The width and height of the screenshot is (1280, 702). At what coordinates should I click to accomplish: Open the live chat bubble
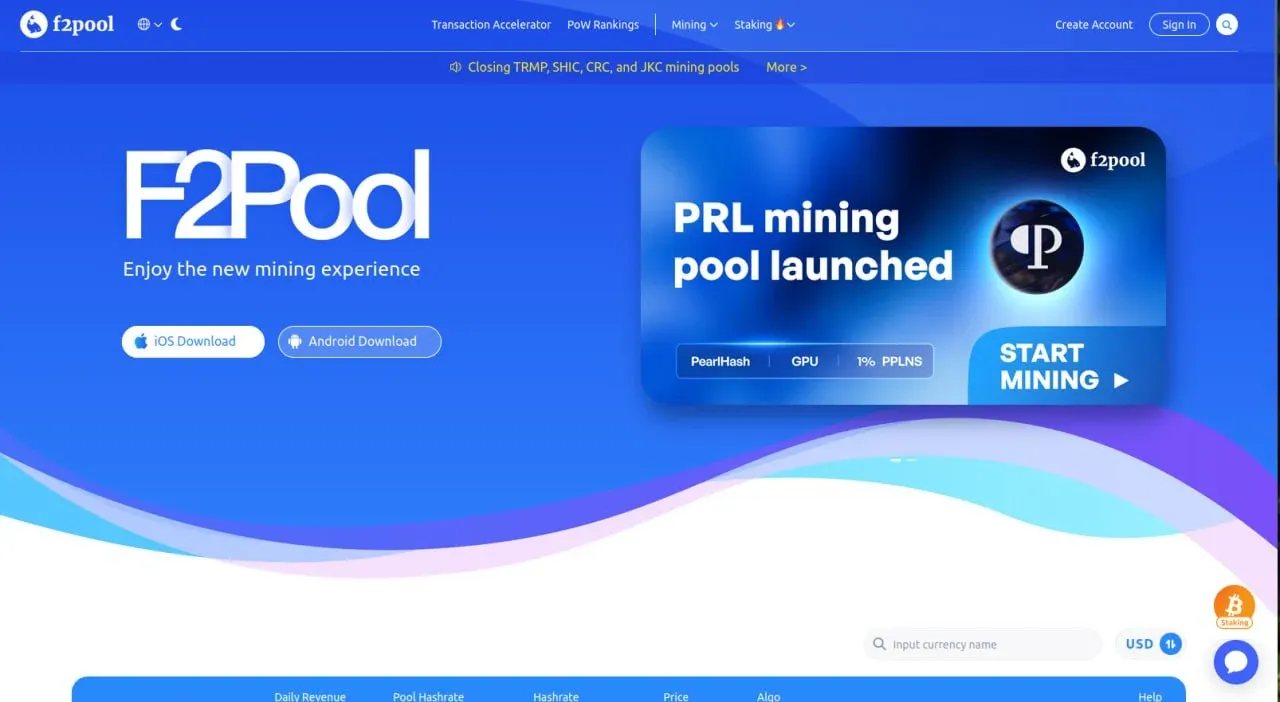tap(1235, 662)
